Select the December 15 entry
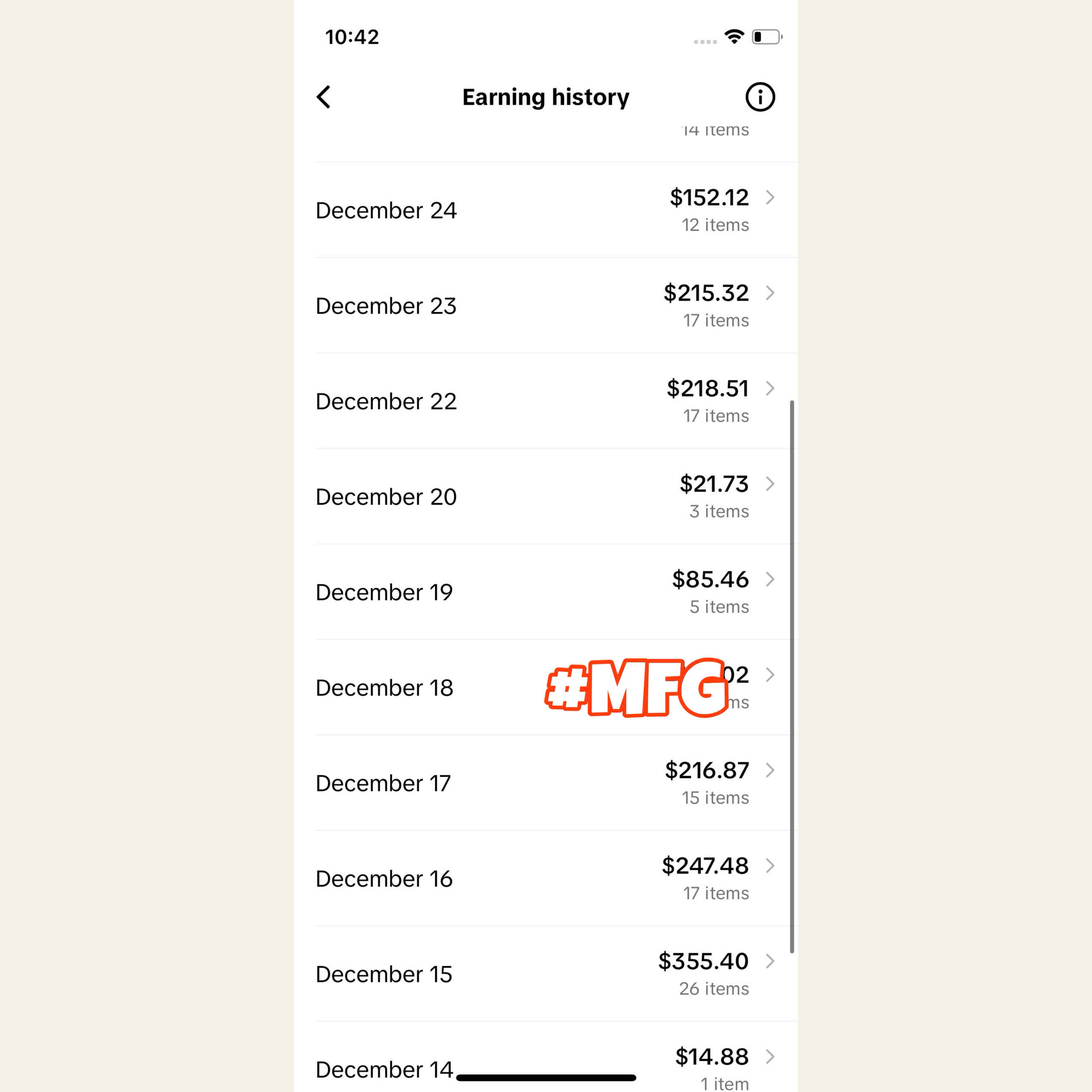Screen dimensions: 1092x1092 [x=384, y=974]
